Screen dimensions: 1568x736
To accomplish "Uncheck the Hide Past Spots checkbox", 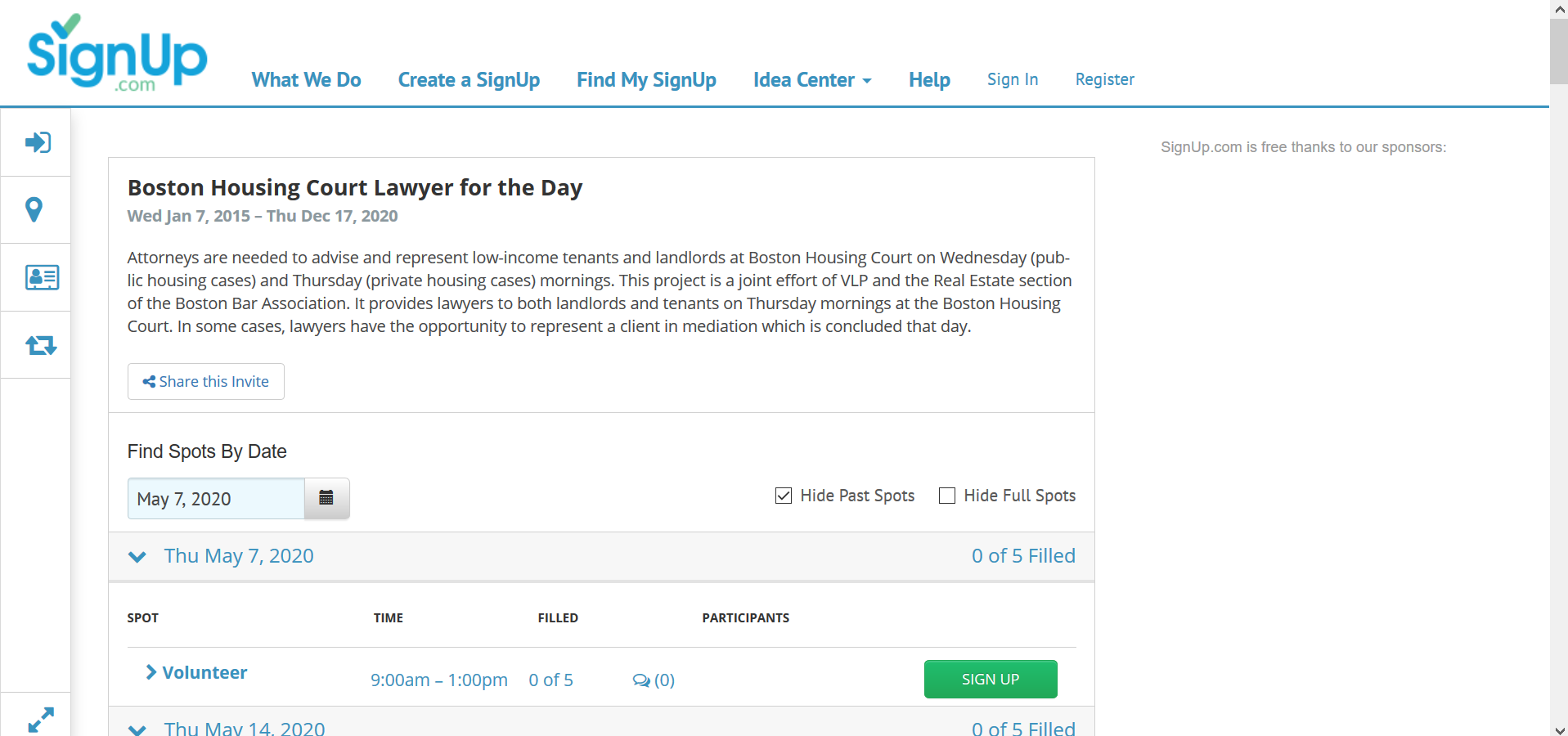I will coord(784,496).
